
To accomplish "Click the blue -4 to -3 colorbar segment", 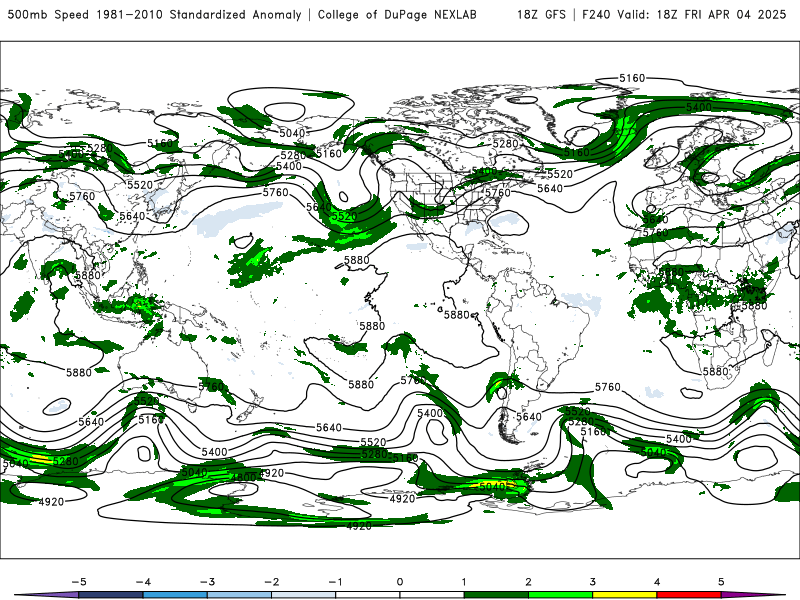I will pos(175,595).
